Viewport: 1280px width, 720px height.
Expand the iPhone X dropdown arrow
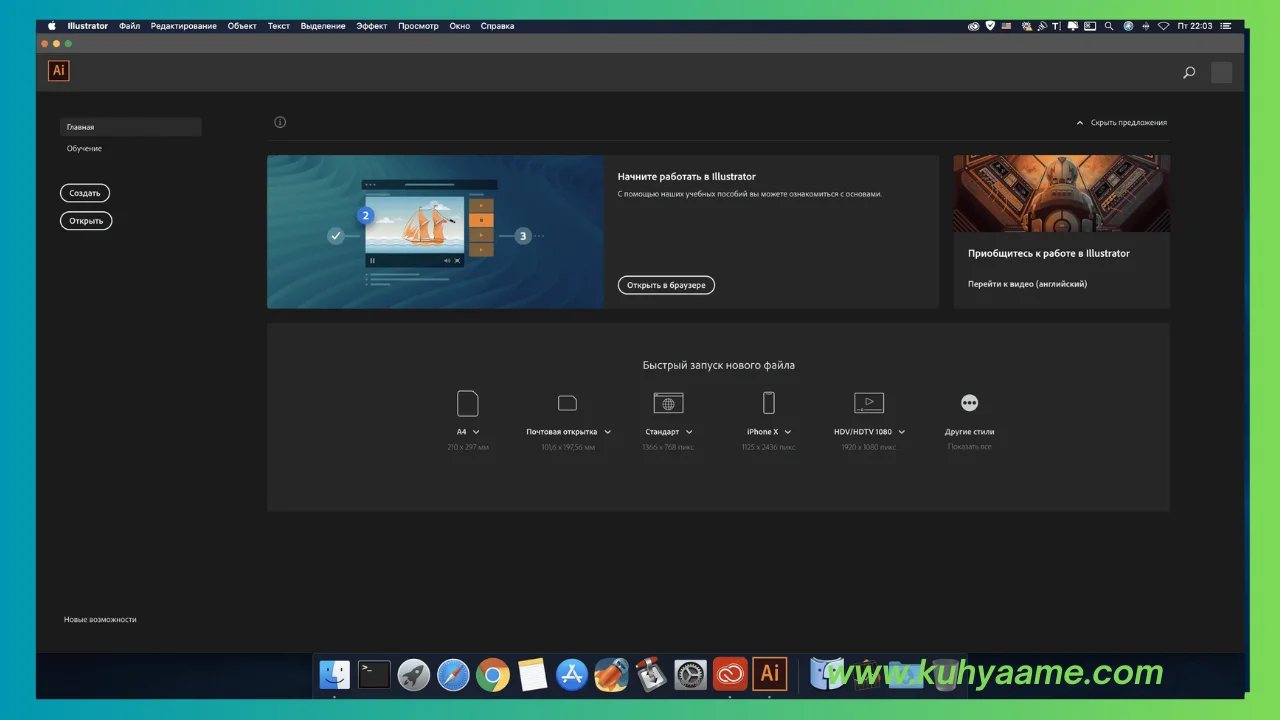[788, 432]
